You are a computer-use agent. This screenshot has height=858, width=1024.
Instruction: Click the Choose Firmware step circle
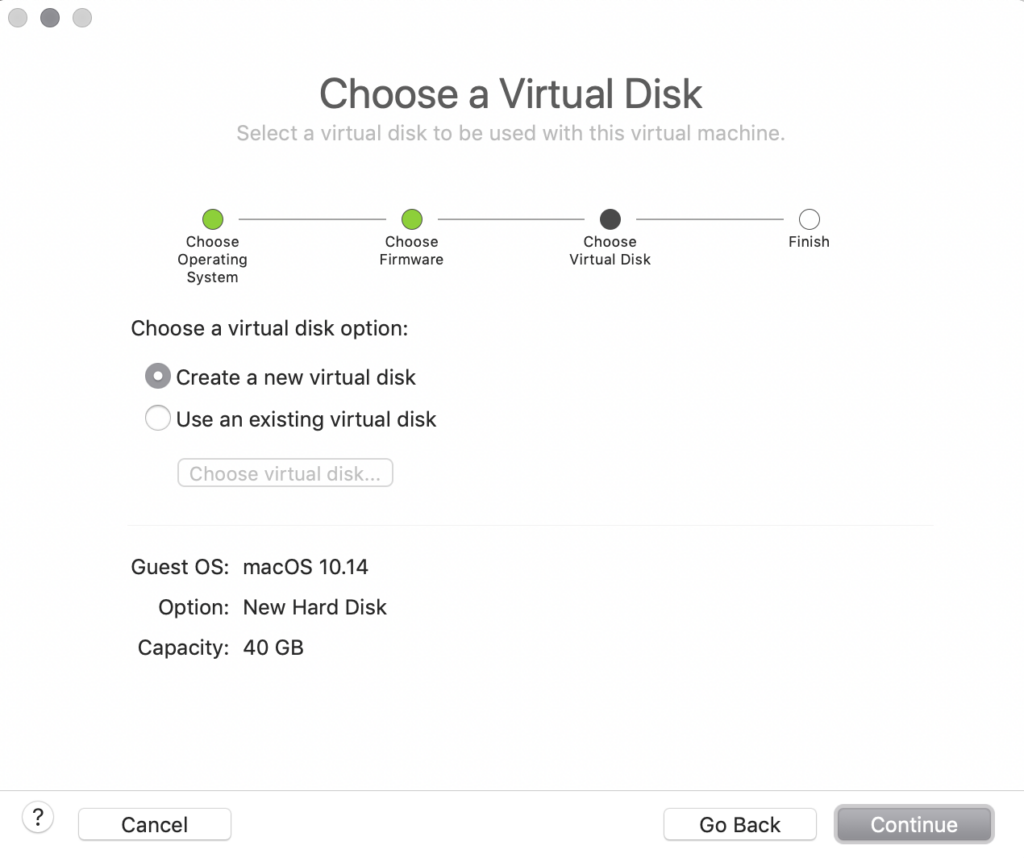(x=411, y=219)
